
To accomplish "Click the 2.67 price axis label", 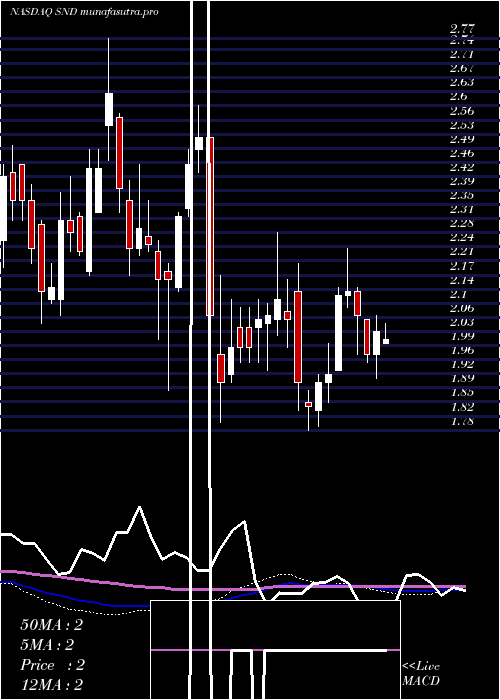I will [x=462, y=69].
